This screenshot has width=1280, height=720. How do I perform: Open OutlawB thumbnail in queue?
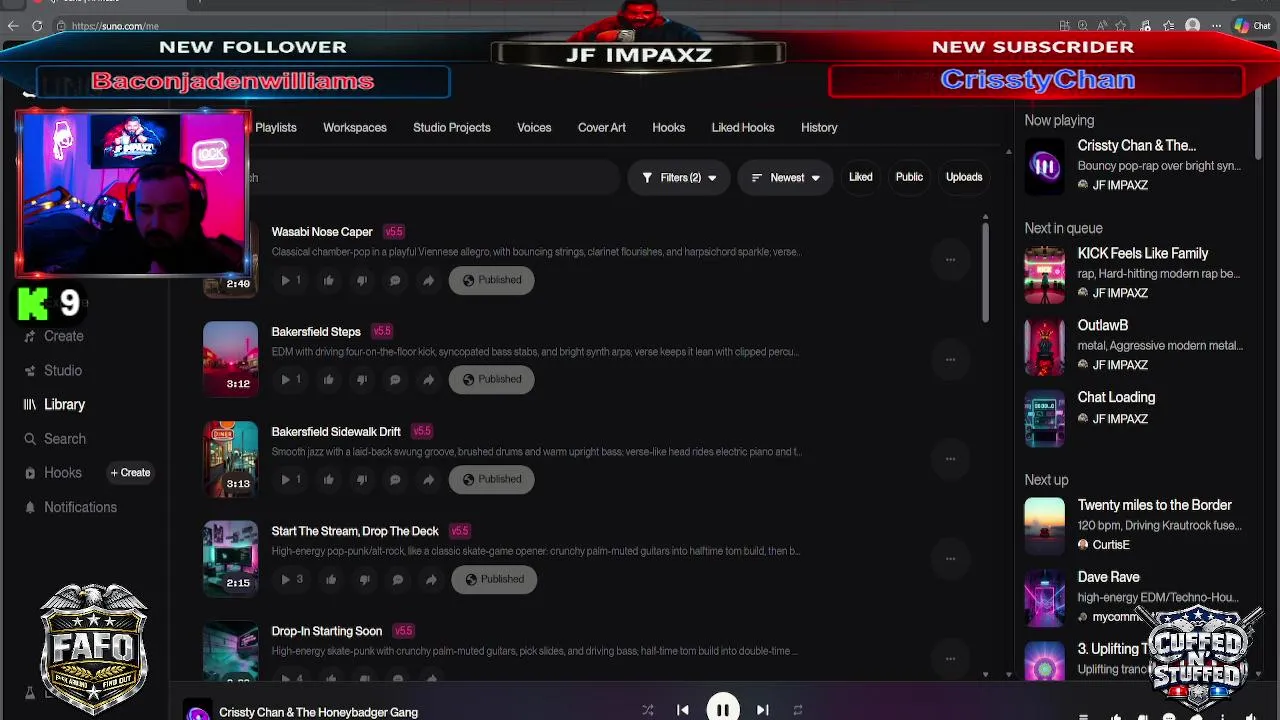coord(1045,346)
